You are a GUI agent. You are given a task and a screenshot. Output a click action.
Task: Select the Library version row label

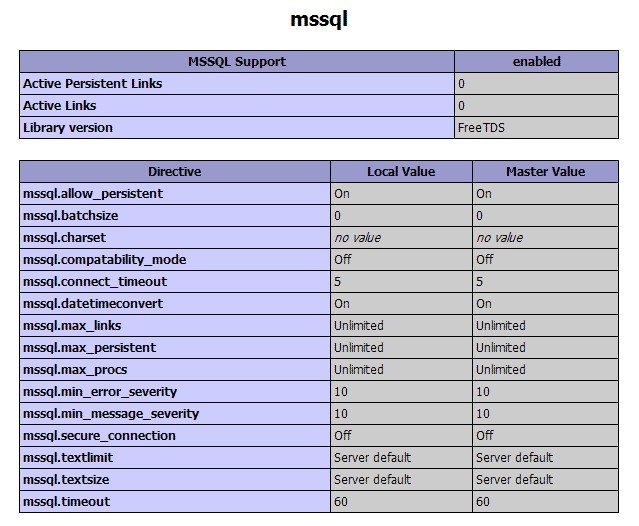[68, 128]
